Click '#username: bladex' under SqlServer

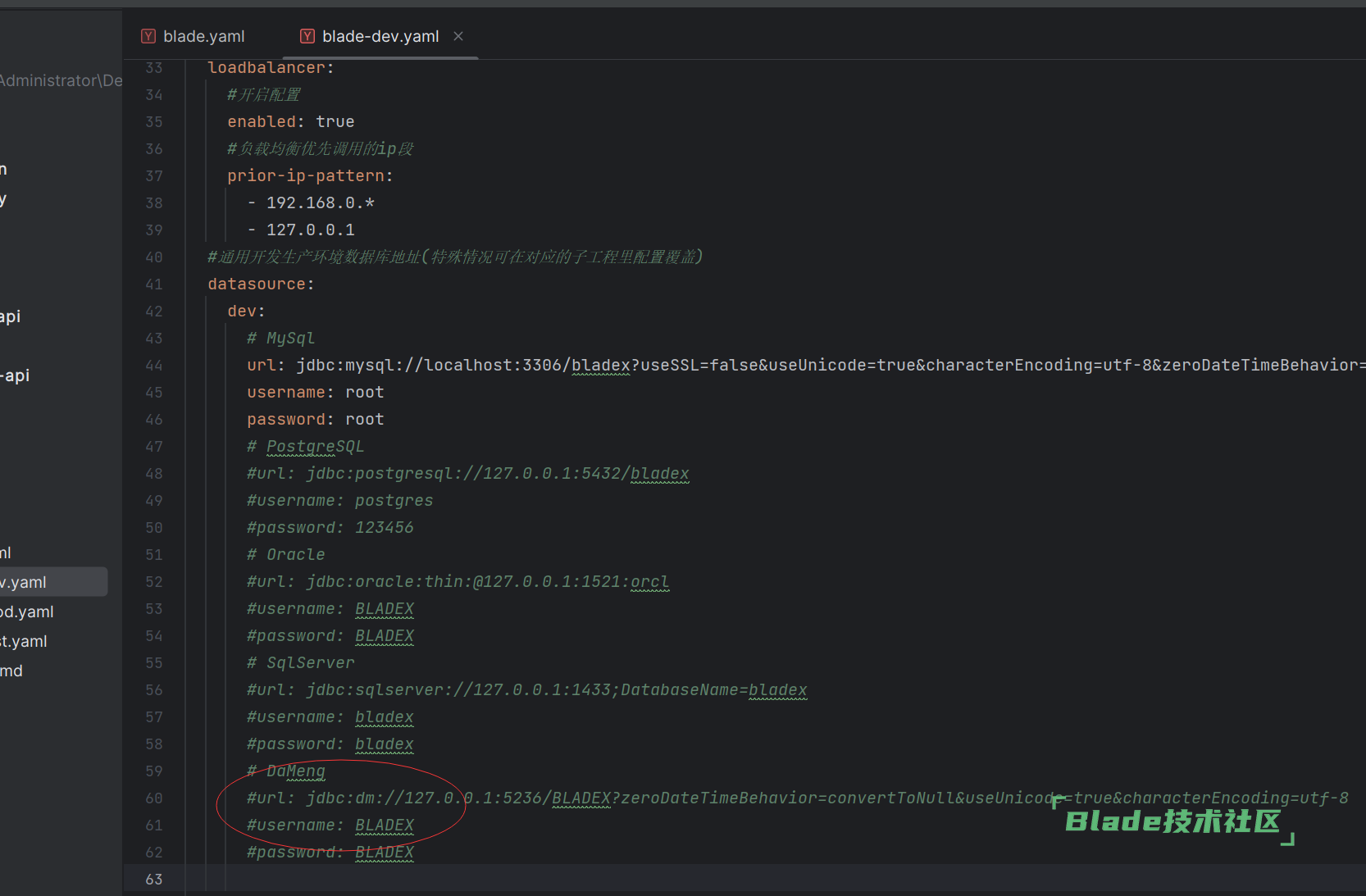point(330,716)
